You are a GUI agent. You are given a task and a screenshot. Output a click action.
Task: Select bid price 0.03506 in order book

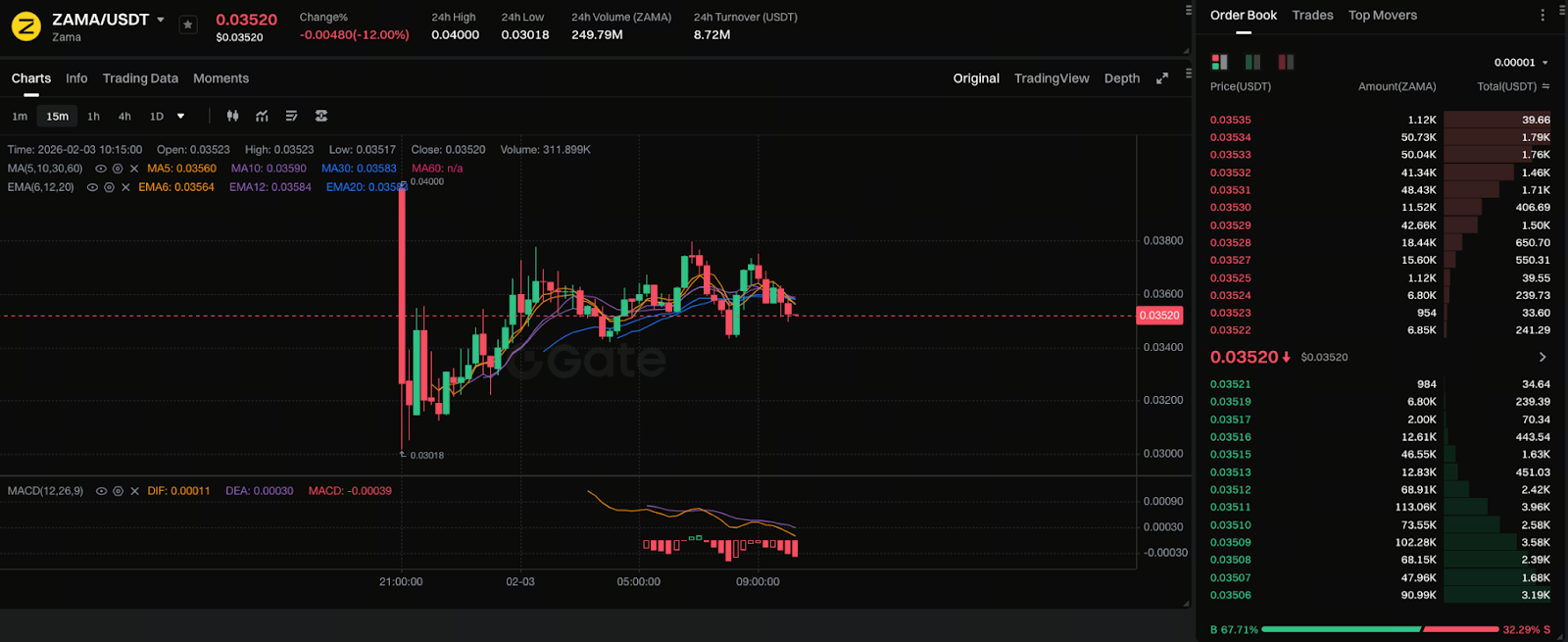point(1231,595)
